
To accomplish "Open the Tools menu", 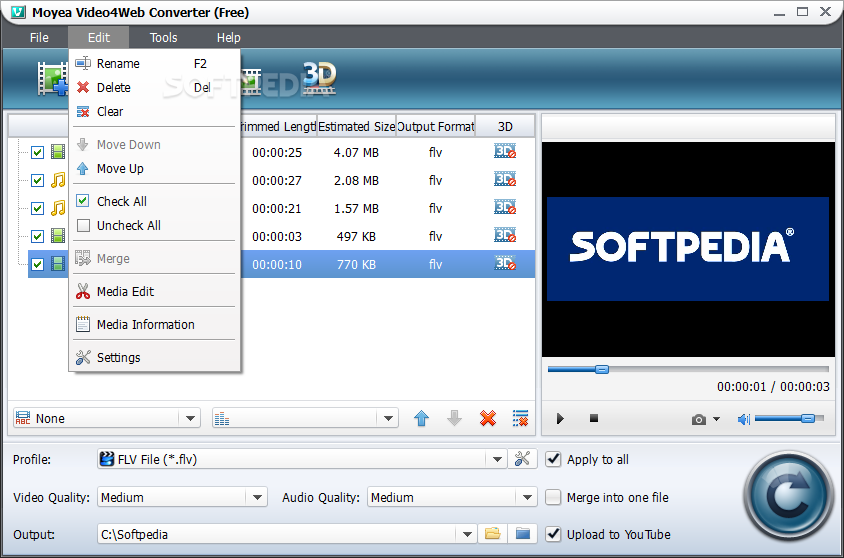I will [163, 38].
